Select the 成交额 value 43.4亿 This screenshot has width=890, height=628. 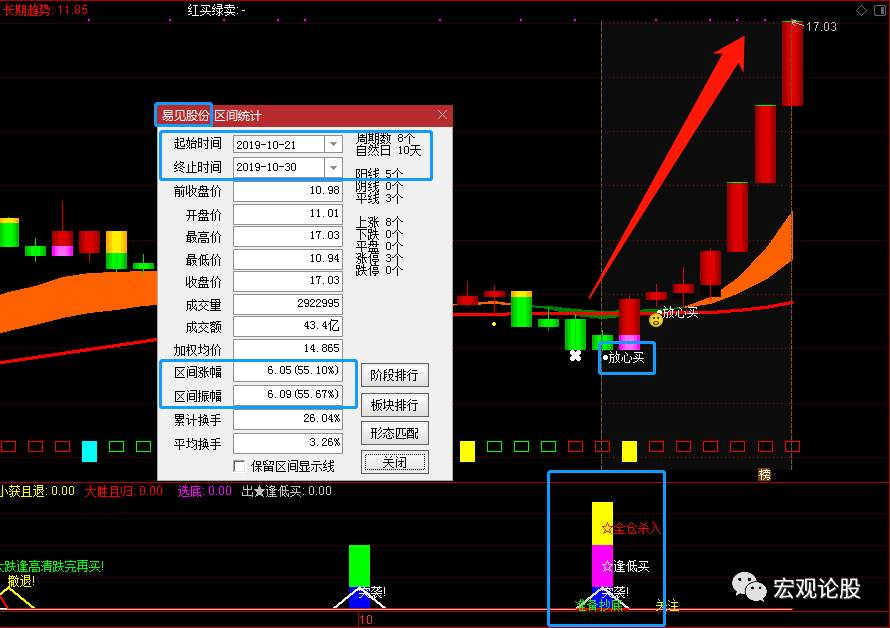[288, 326]
